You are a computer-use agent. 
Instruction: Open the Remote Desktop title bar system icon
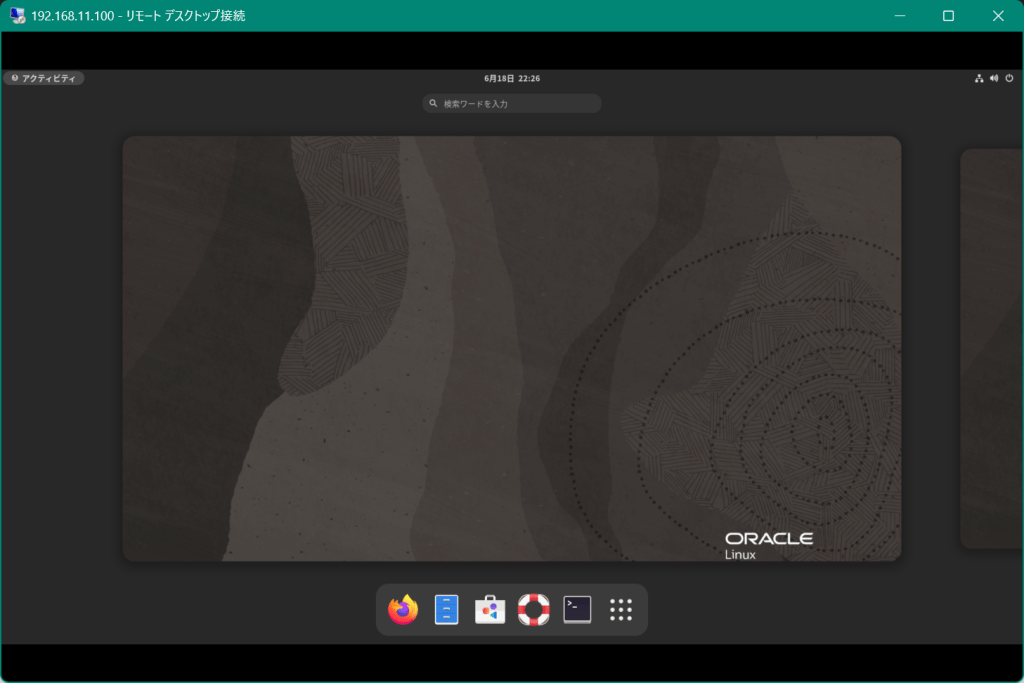[x=17, y=16]
